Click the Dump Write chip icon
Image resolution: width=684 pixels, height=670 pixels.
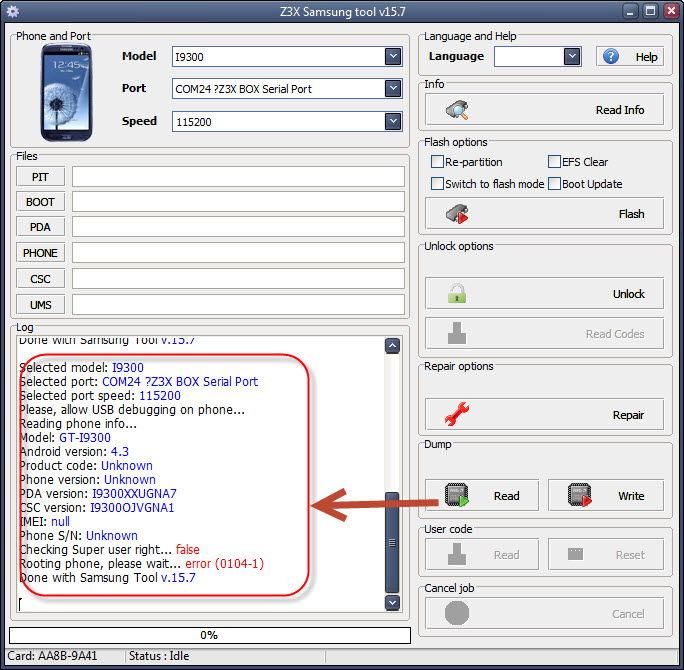580,496
